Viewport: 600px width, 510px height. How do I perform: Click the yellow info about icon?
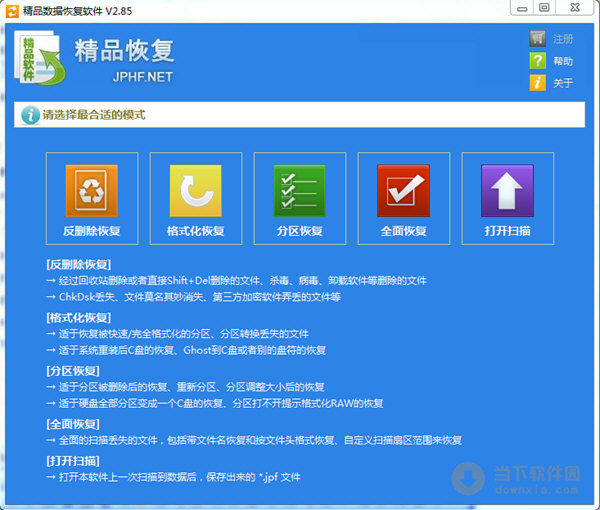click(x=538, y=83)
